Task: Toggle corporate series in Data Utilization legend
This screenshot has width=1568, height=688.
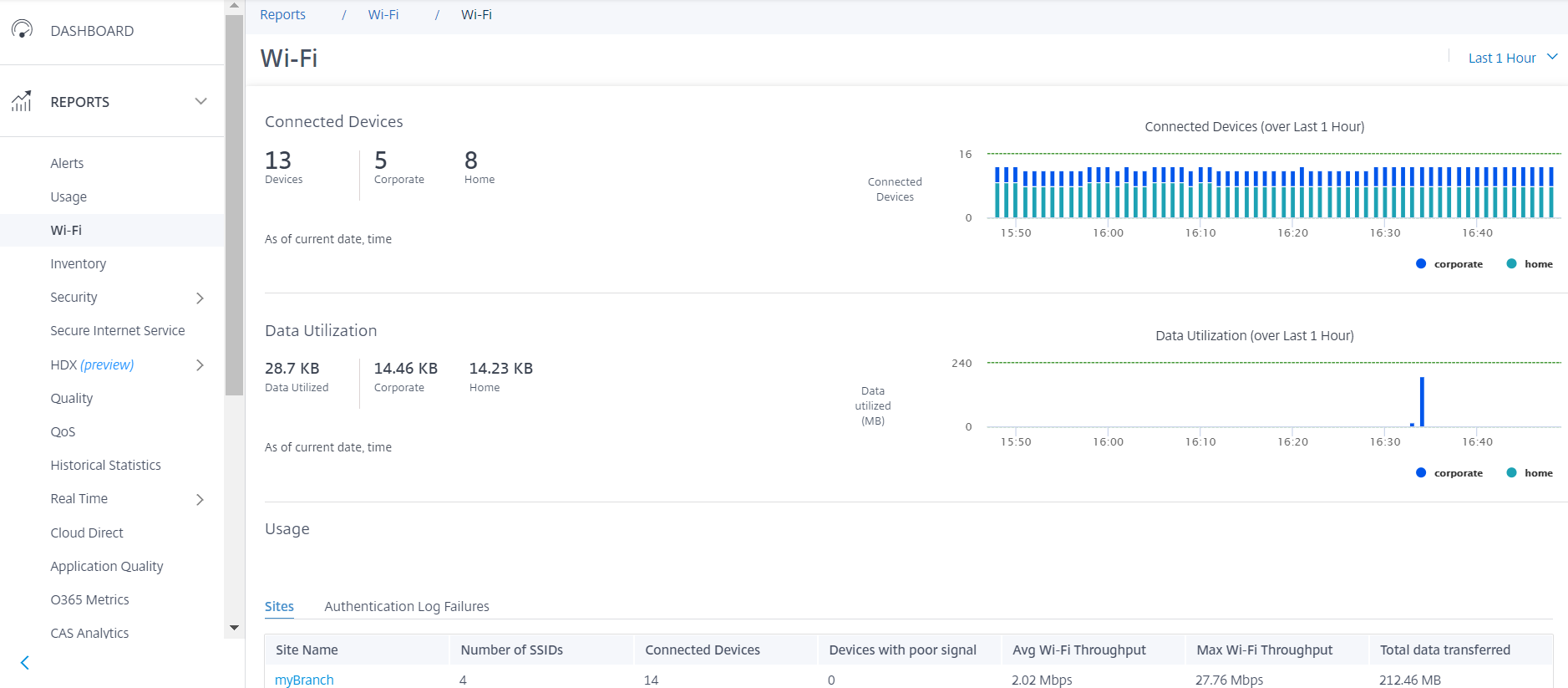Action: pos(1449,473)
